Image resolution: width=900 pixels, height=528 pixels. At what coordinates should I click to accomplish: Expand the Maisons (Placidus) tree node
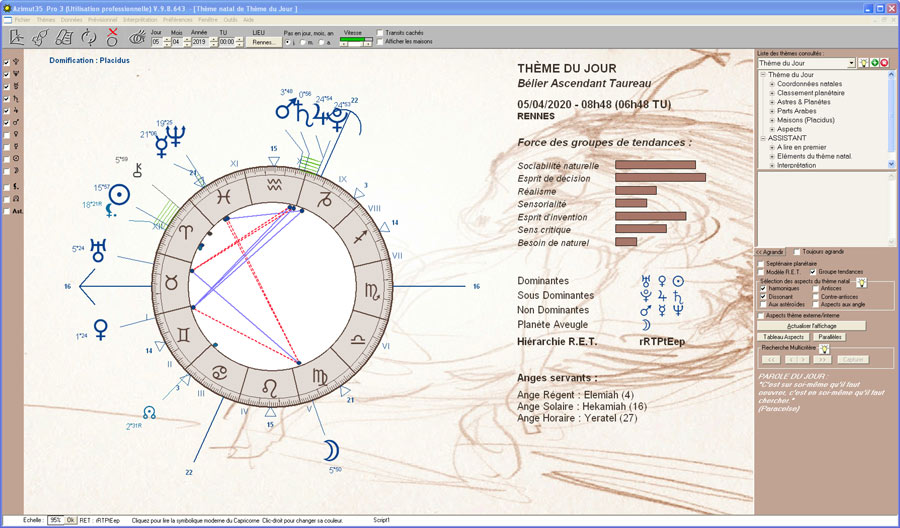773,120
